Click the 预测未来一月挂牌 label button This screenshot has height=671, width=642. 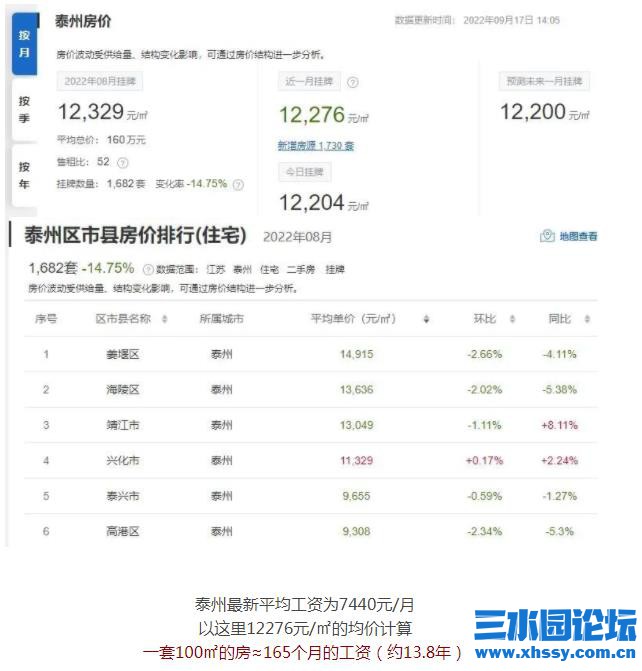point(544,81)
